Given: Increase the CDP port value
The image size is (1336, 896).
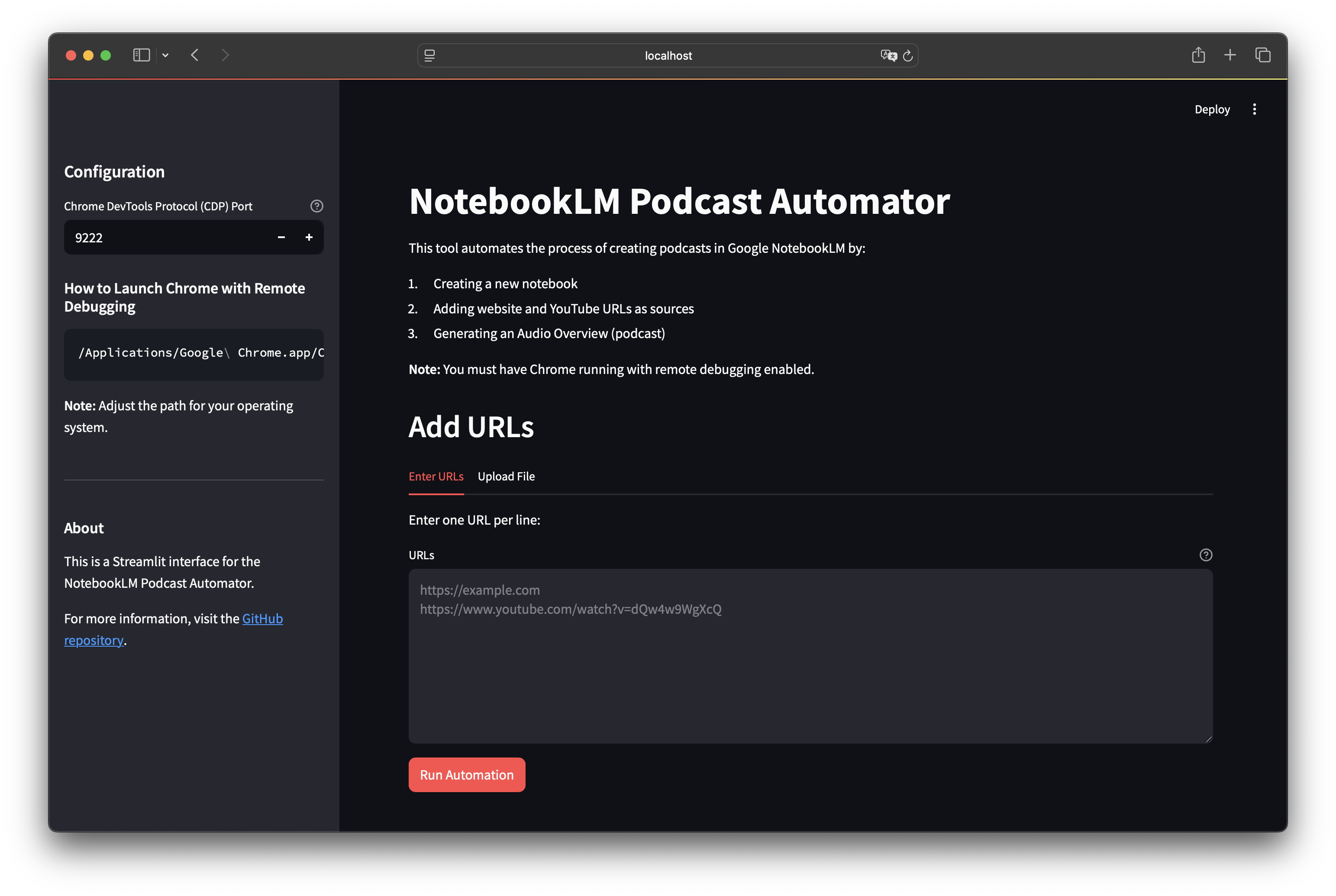Looking at the screenshot, I should pos(309,237).
